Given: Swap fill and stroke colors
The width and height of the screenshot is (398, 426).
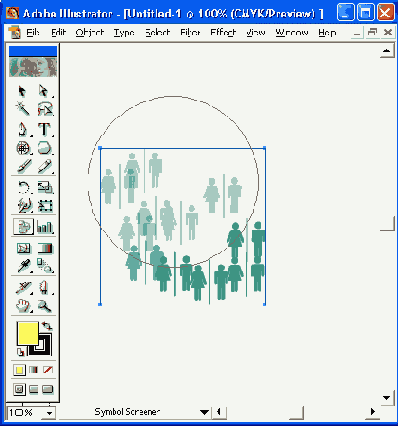Looking at the screenshot, I should 47,326.
